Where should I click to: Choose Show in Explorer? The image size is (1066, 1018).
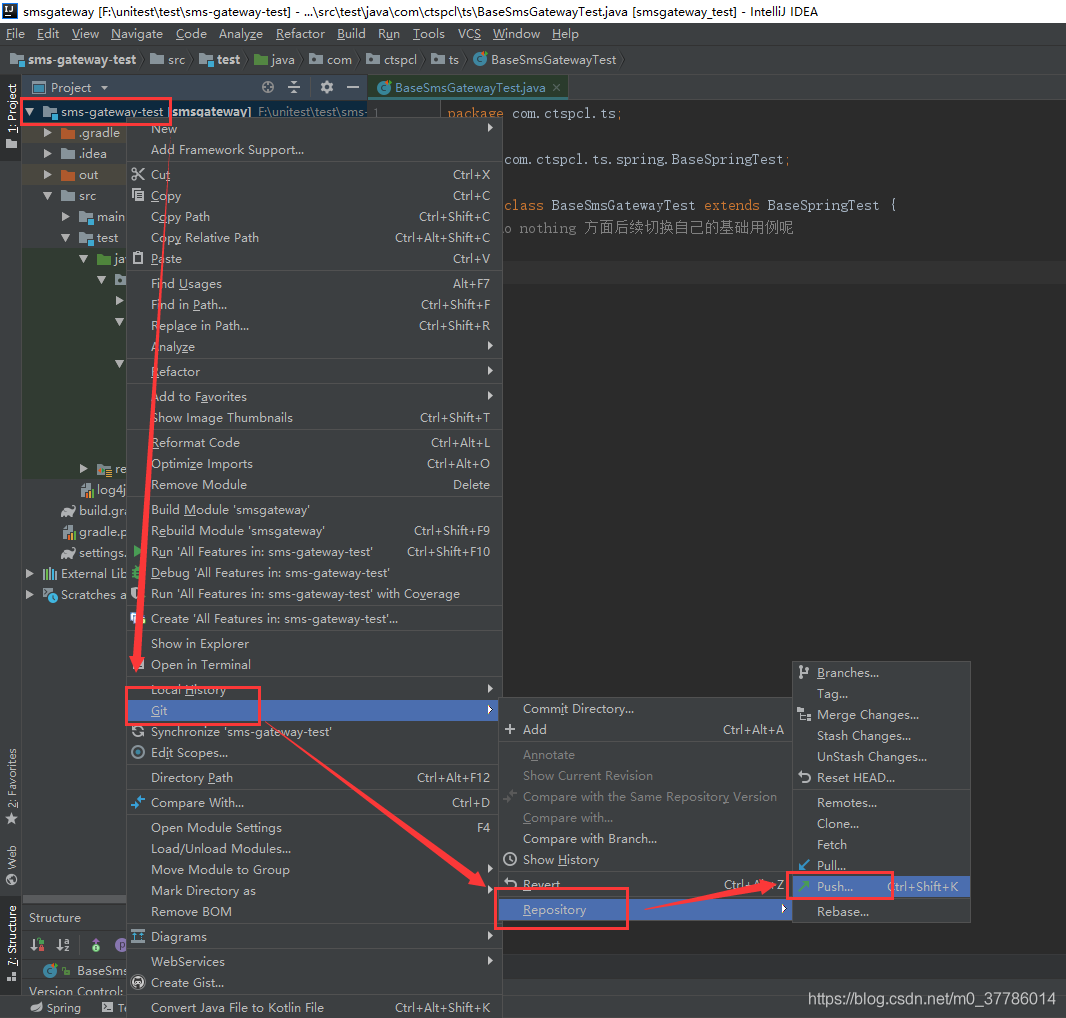click(313, 643)
